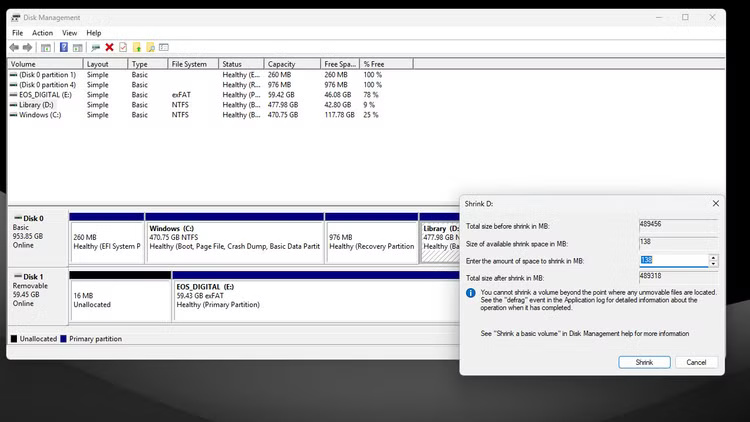Open the File menu

pos(17,33)
